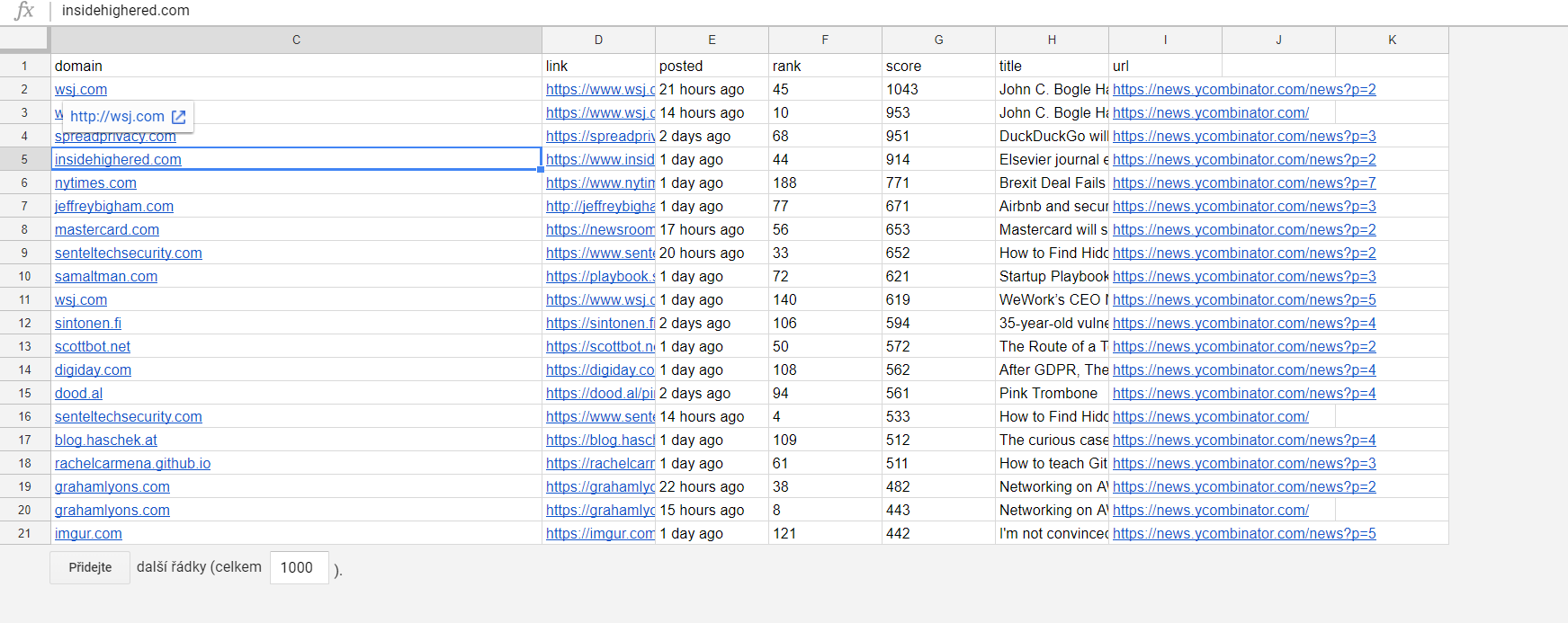This screenshot has width=1568, height=623.
Task: Open the sintonen.fi domain link
Action: coord(88,323)
